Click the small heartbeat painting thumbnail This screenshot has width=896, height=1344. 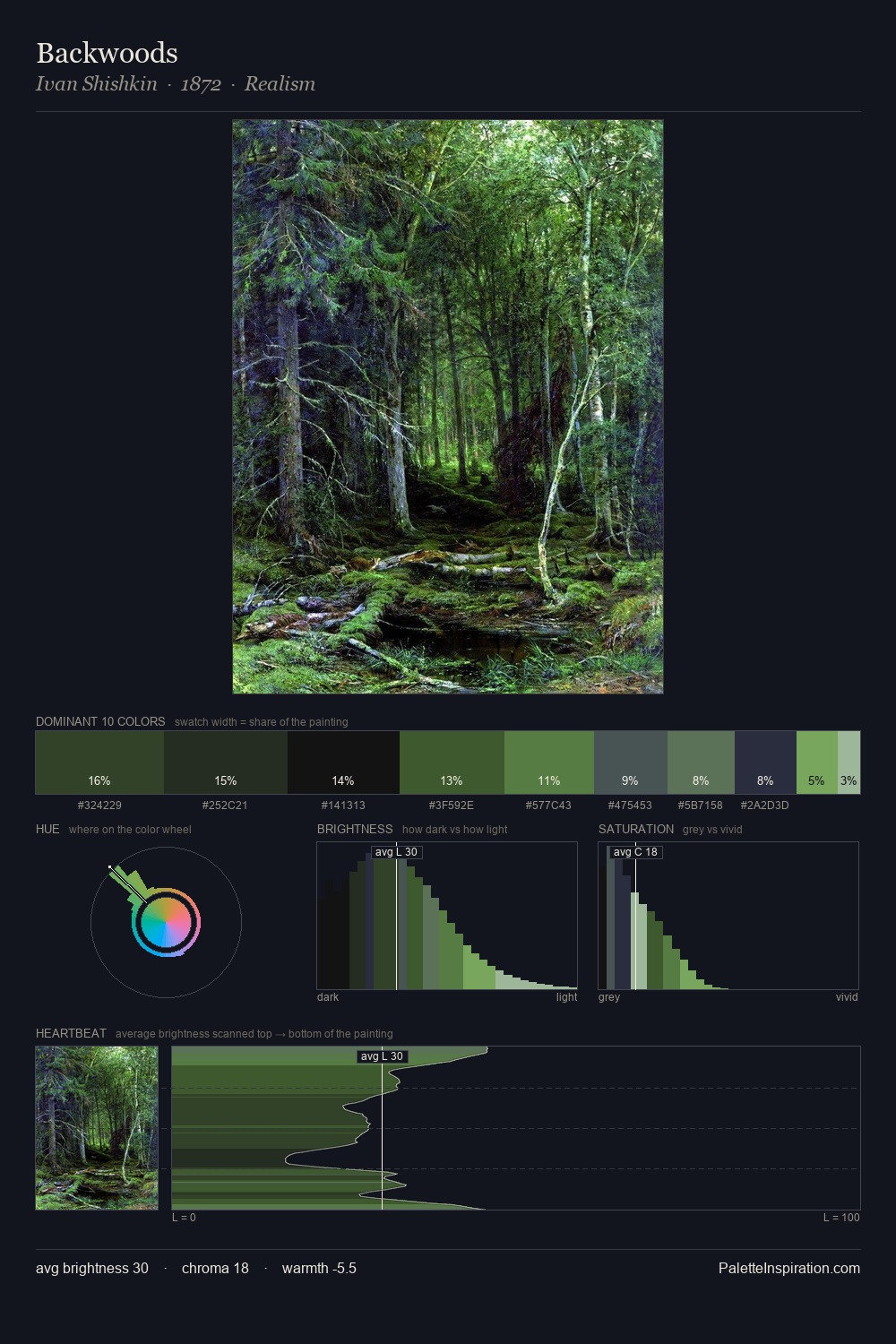click(97, 1128)
